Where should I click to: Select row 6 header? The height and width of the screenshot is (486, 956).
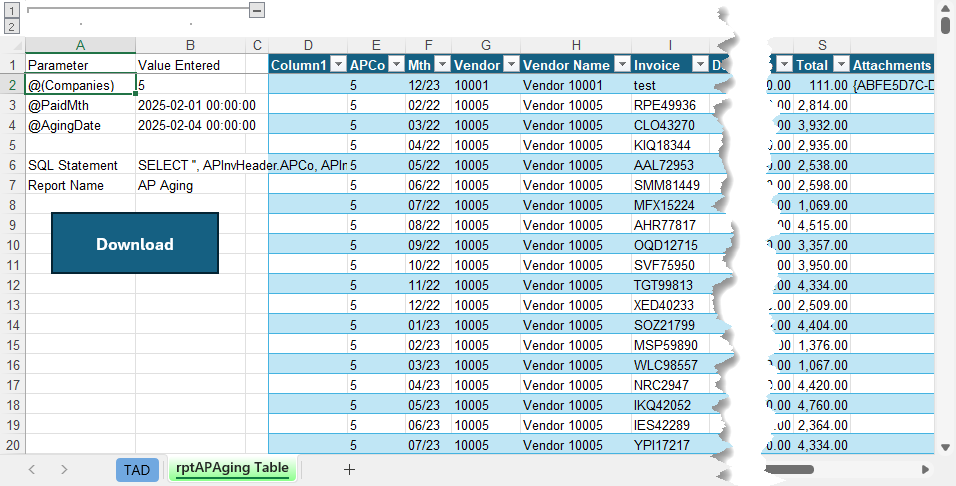coord(12,165)
